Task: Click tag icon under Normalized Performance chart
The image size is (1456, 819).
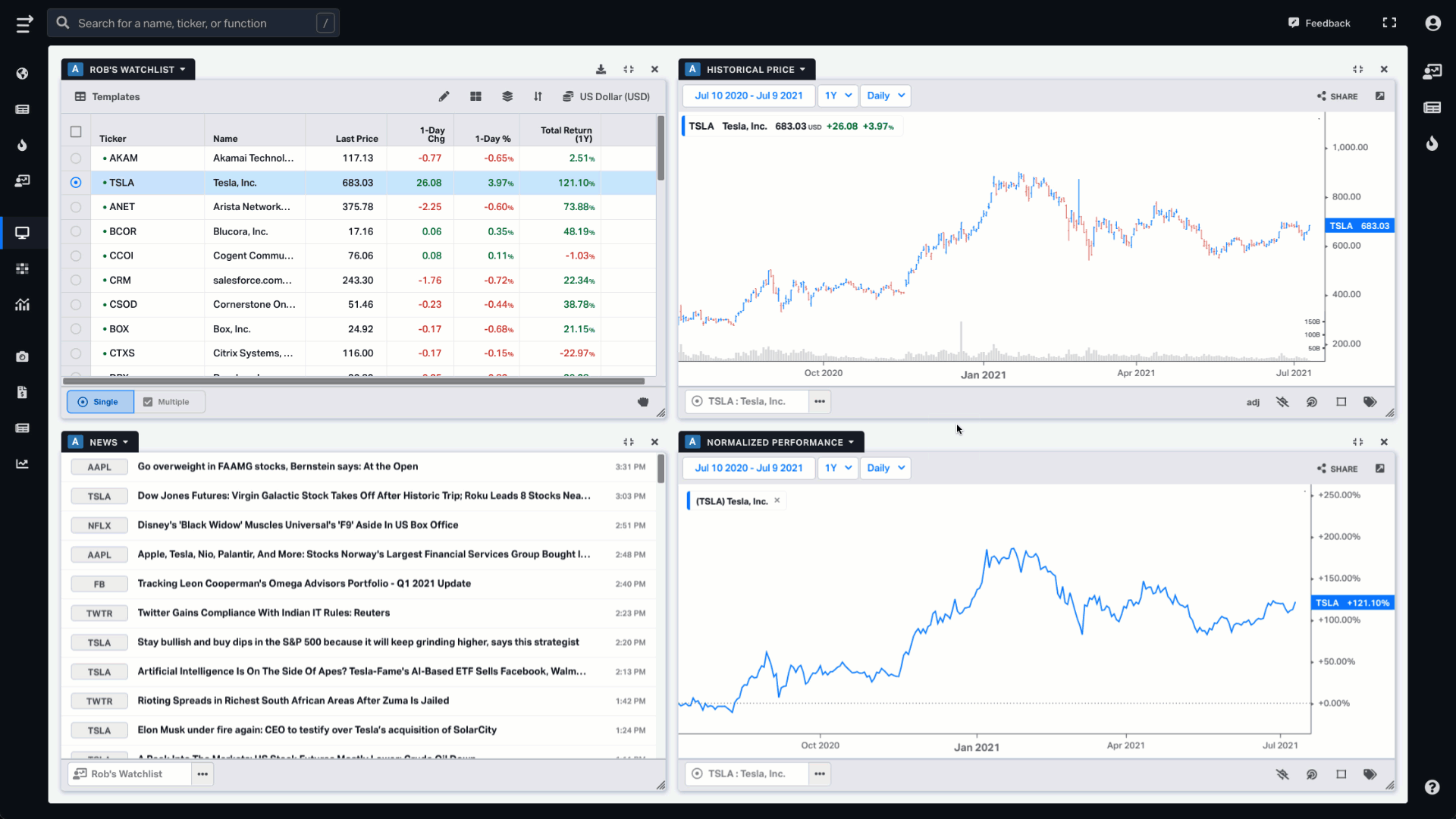Action: coord(1370,774)
